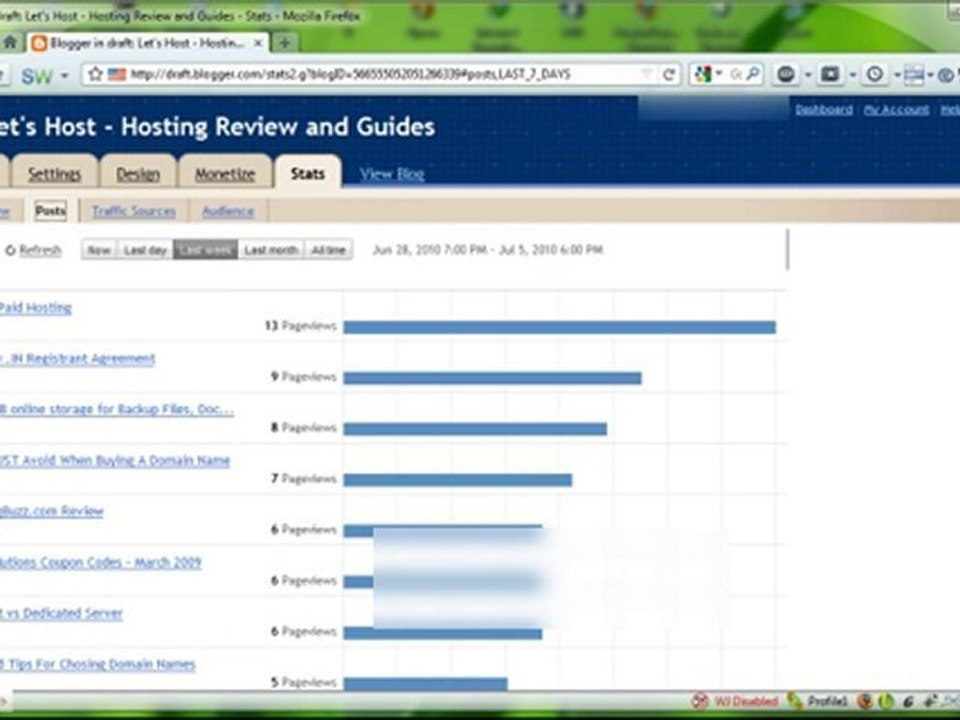Open a new tab with the plus button
The width and height of the screenshot is (960, 720).
285,43
